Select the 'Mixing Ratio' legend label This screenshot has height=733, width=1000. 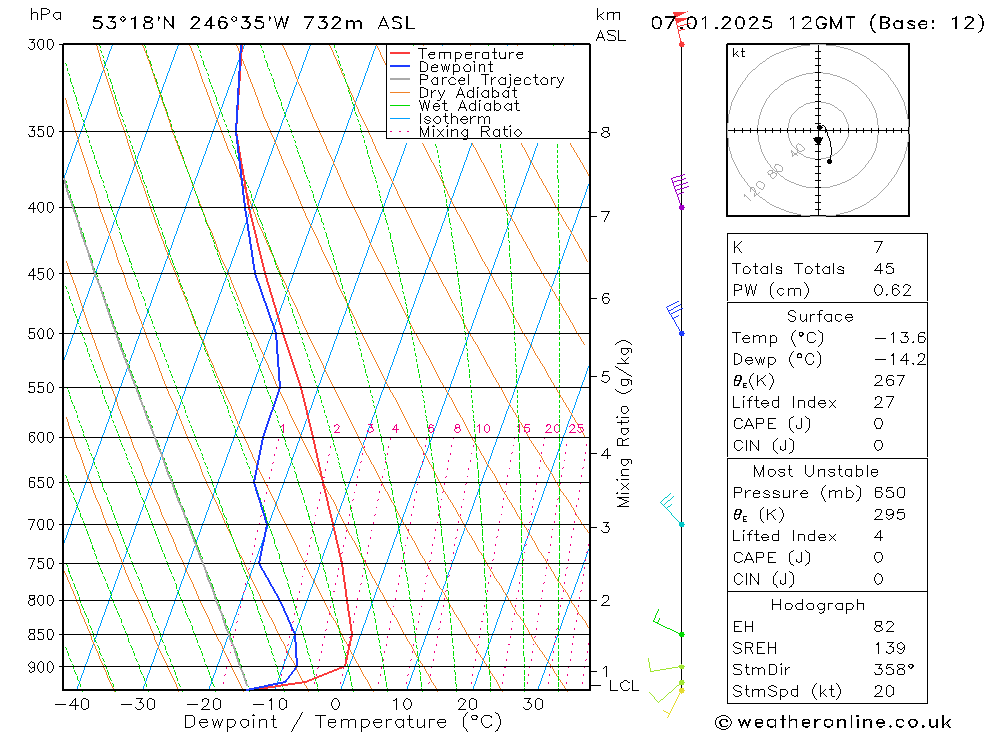tap(470, 131)
